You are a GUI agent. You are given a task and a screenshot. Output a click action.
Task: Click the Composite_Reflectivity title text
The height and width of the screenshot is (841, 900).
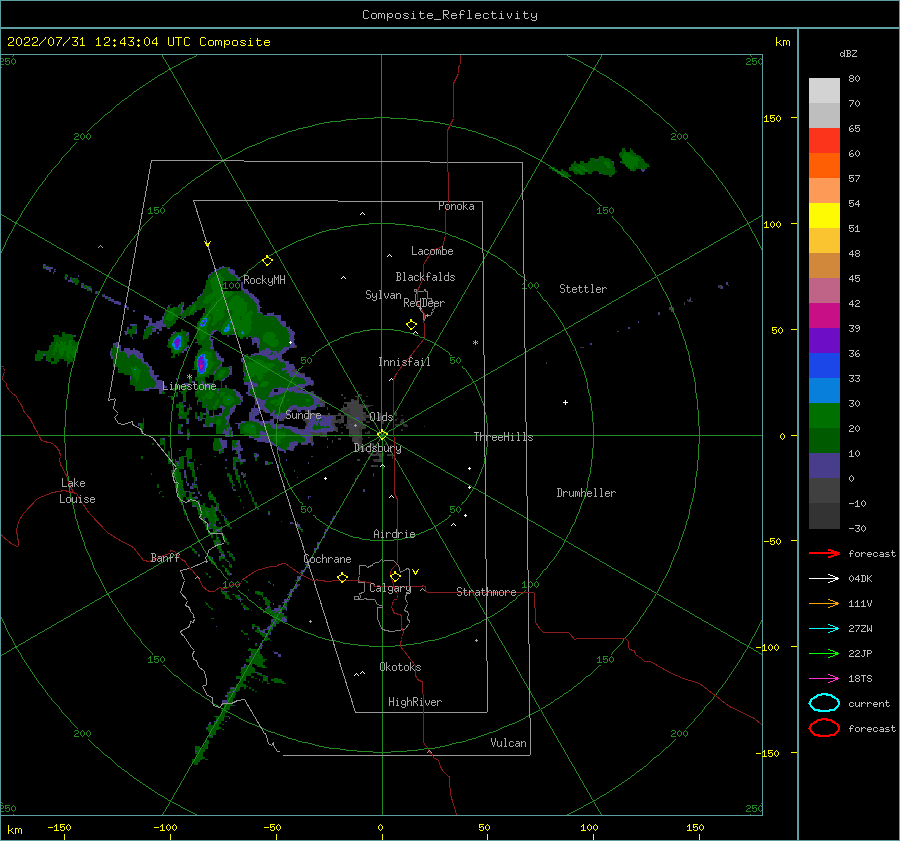(449, 15)
